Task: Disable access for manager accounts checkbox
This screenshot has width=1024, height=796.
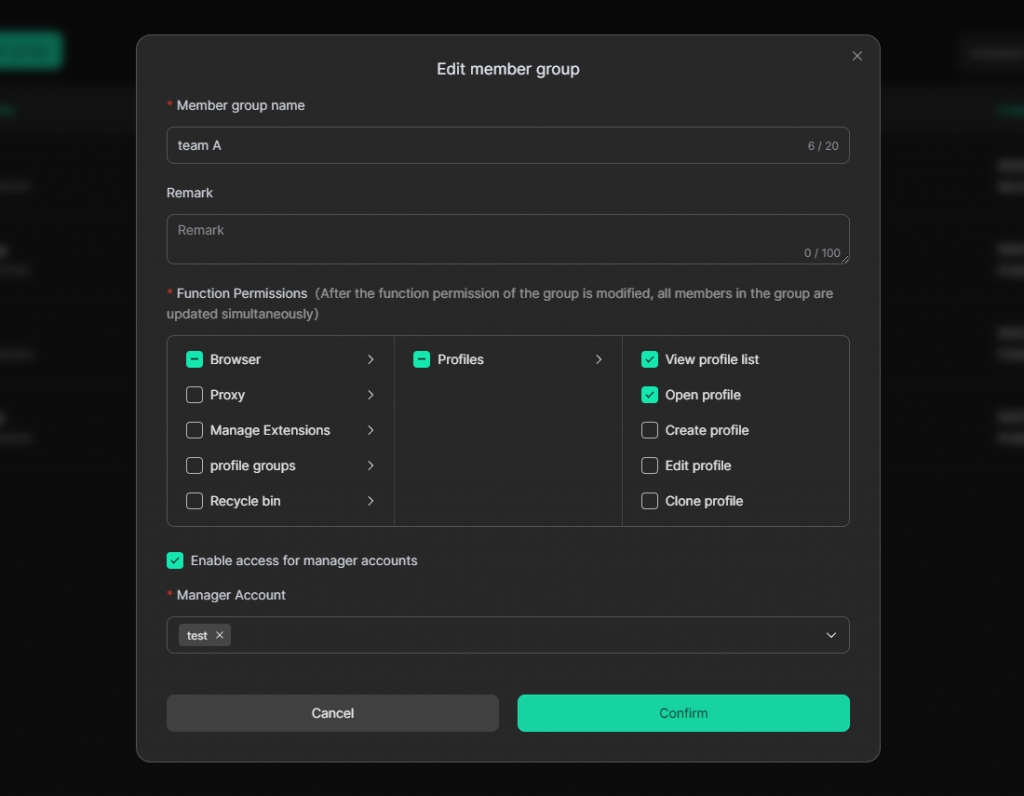Action: pyautogui.click(x=175, y=561)
